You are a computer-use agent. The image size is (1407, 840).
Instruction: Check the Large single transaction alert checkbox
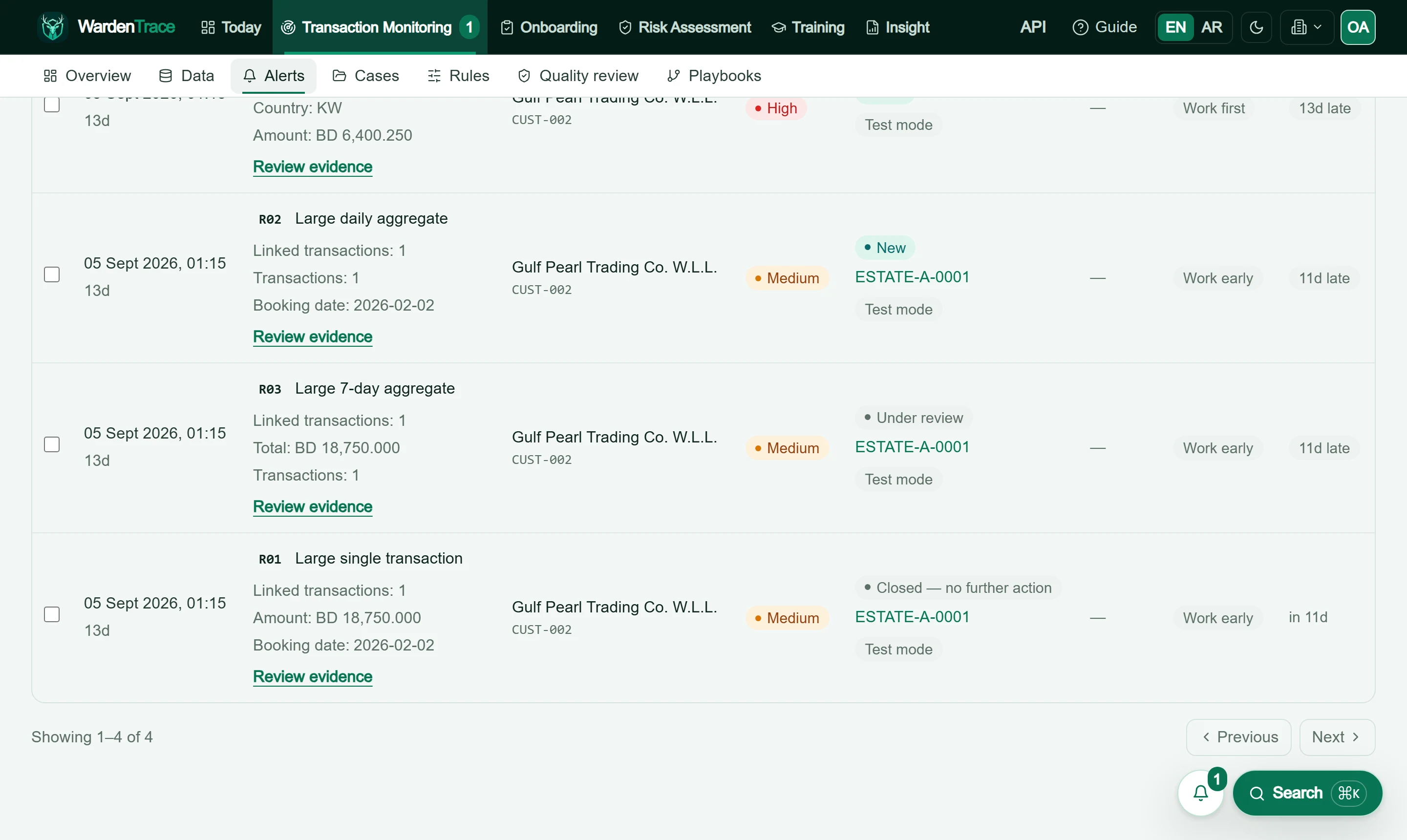tap(52, 614)
